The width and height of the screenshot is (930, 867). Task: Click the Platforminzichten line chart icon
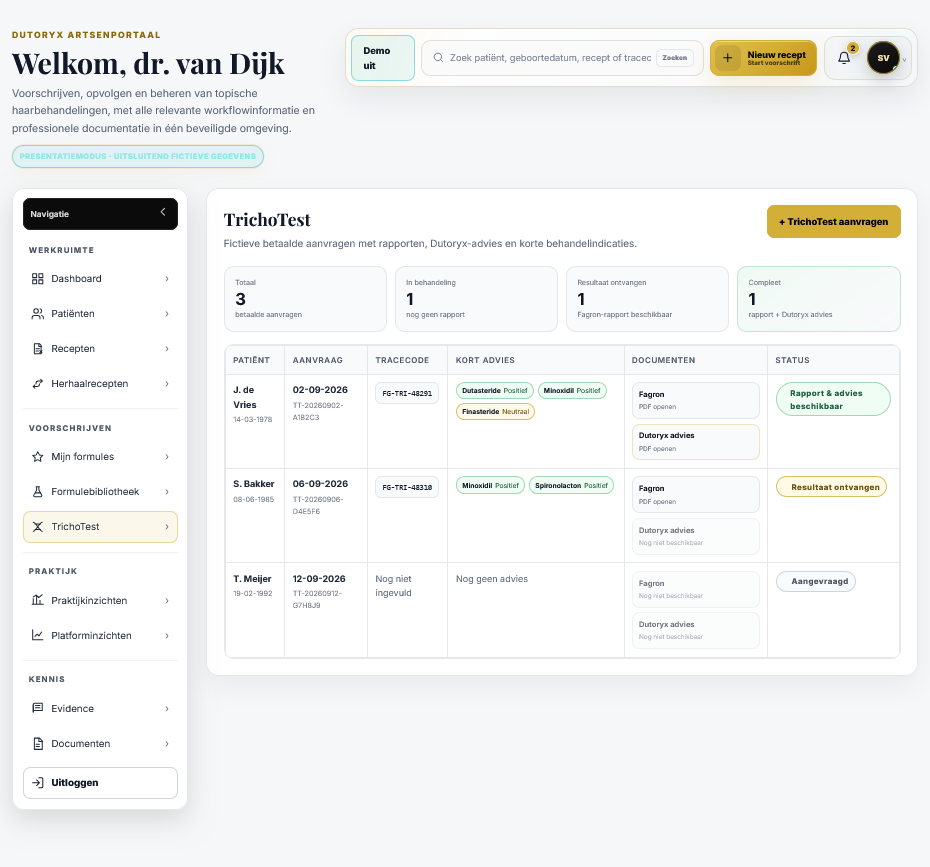[37, 635]
